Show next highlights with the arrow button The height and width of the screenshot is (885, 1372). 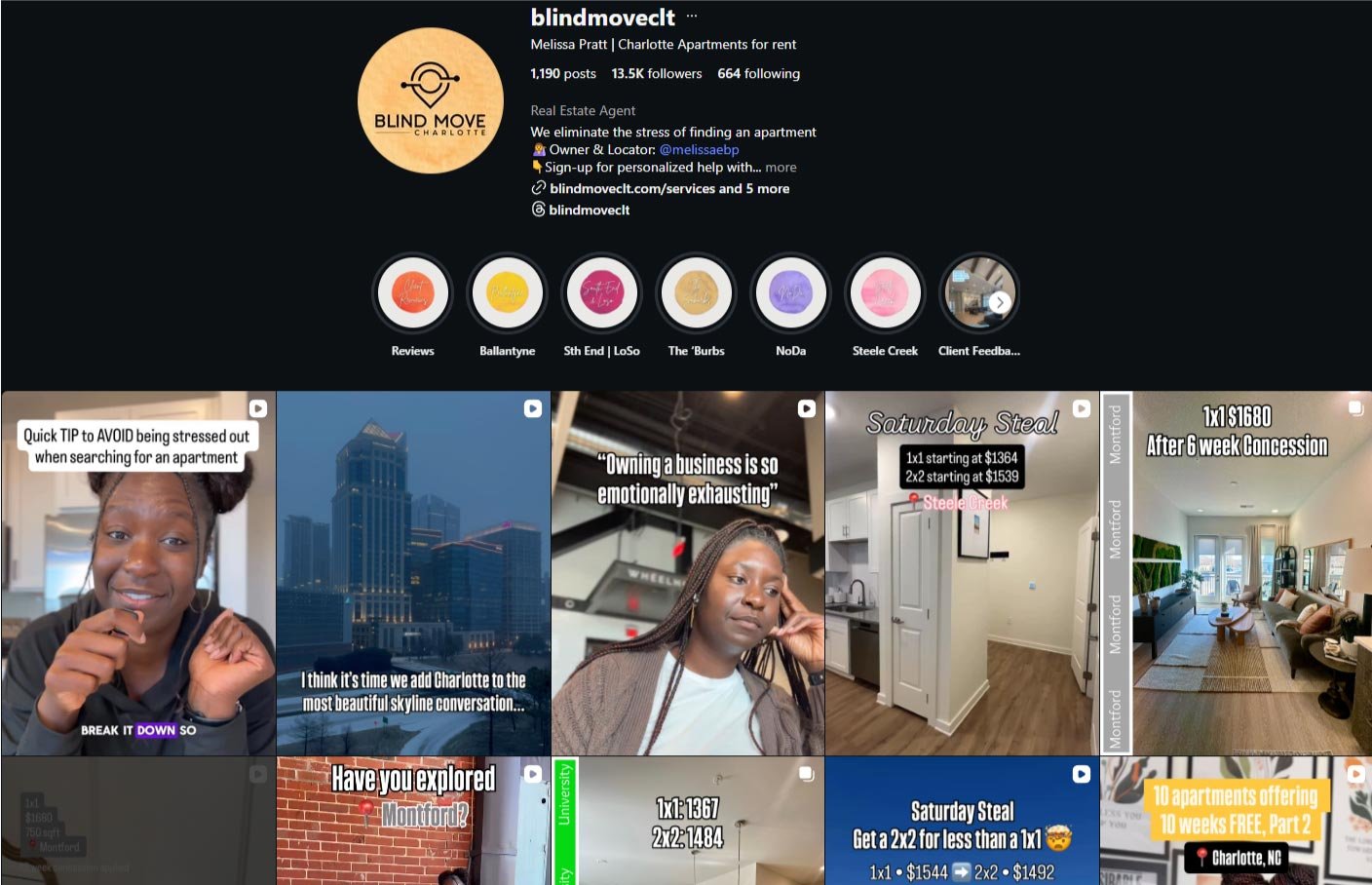point(1000,302)
